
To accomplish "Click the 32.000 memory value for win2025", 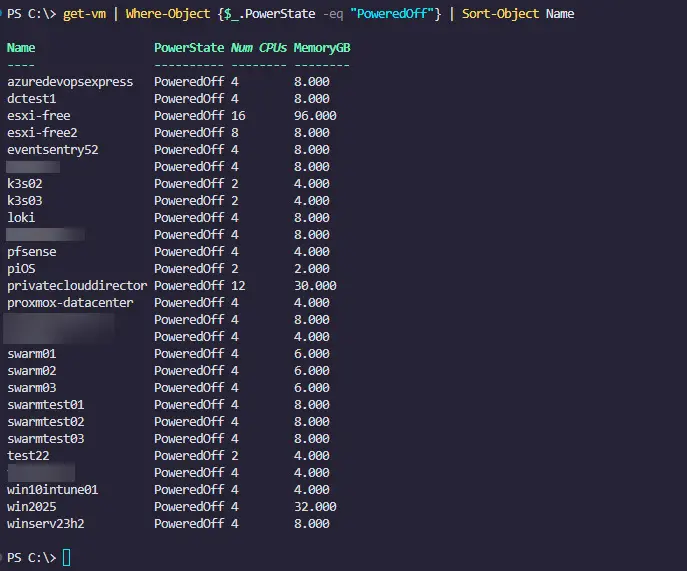I will tap(315, 506).
